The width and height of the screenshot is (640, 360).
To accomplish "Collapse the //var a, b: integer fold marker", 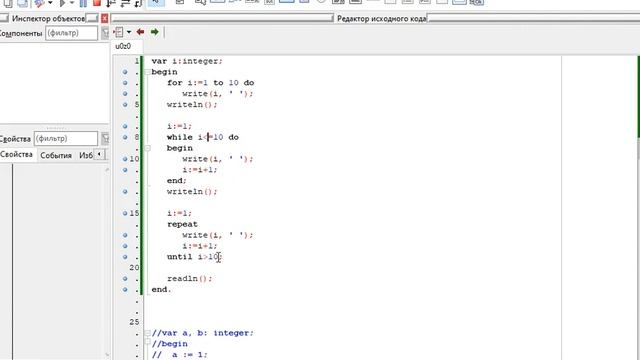I will (x=147, y=333).
